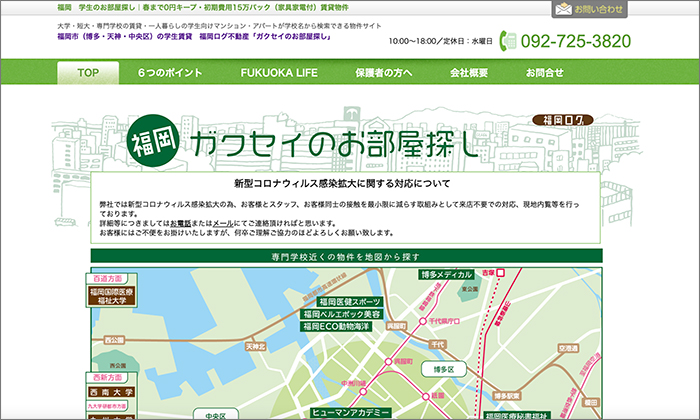Click the 中洲川端 station circle

pos(363,391)
